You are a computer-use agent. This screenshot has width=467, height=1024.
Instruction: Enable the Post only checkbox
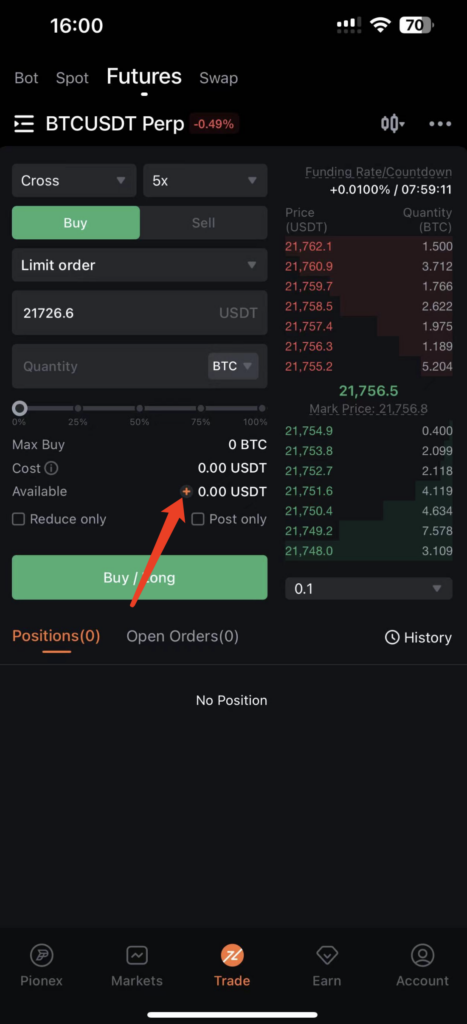pos(198,519)
